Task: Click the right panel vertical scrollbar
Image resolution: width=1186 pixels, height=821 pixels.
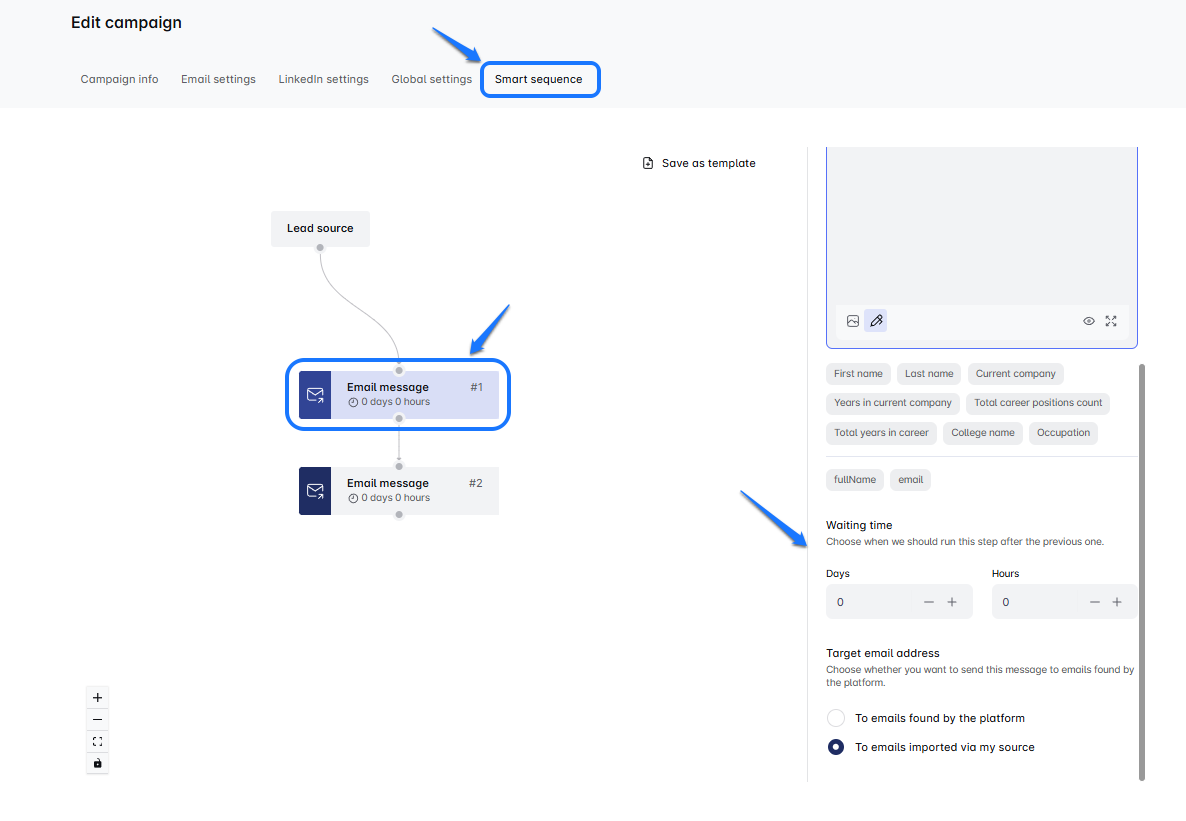Action: (x=1142, y=570)
